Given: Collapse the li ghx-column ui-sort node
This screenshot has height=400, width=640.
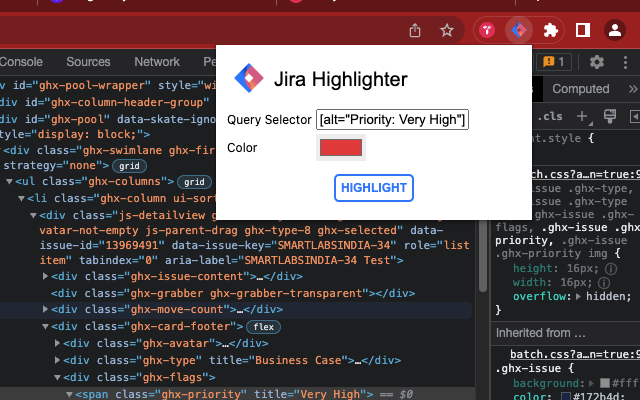Looking at the screenshot, I should tap(22, 198).
